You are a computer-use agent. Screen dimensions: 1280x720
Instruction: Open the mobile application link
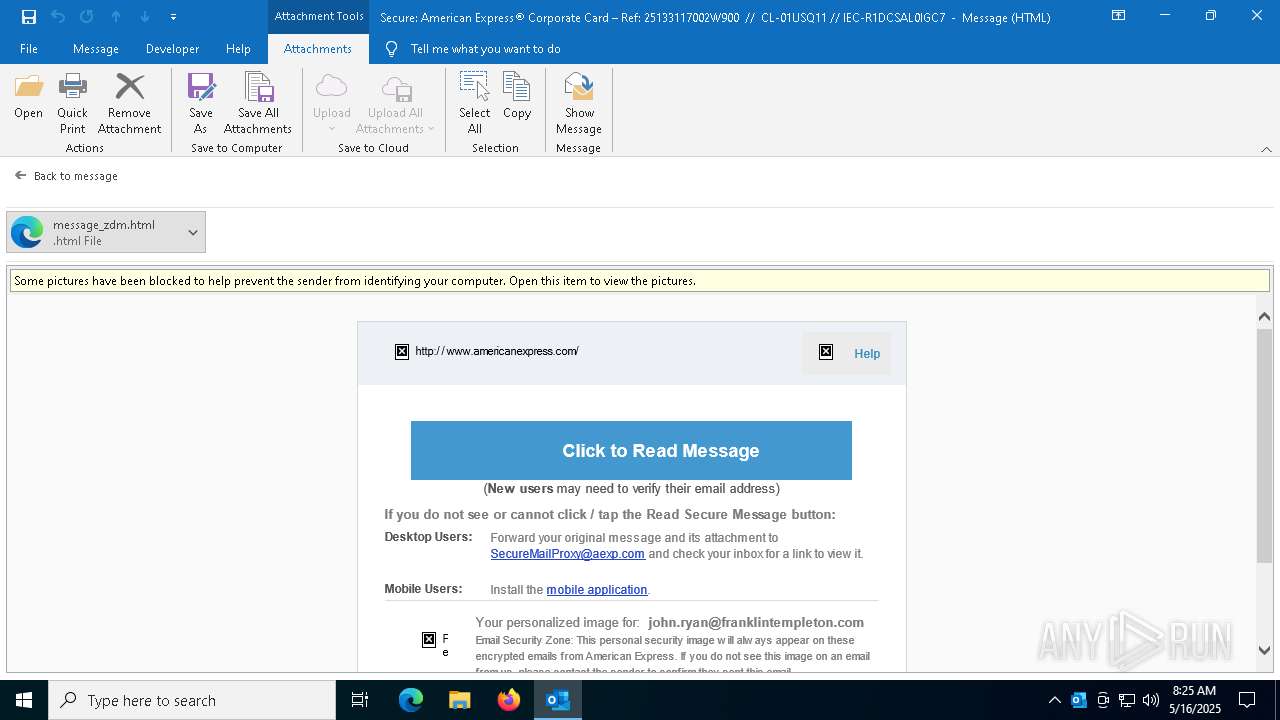point(597,590)
